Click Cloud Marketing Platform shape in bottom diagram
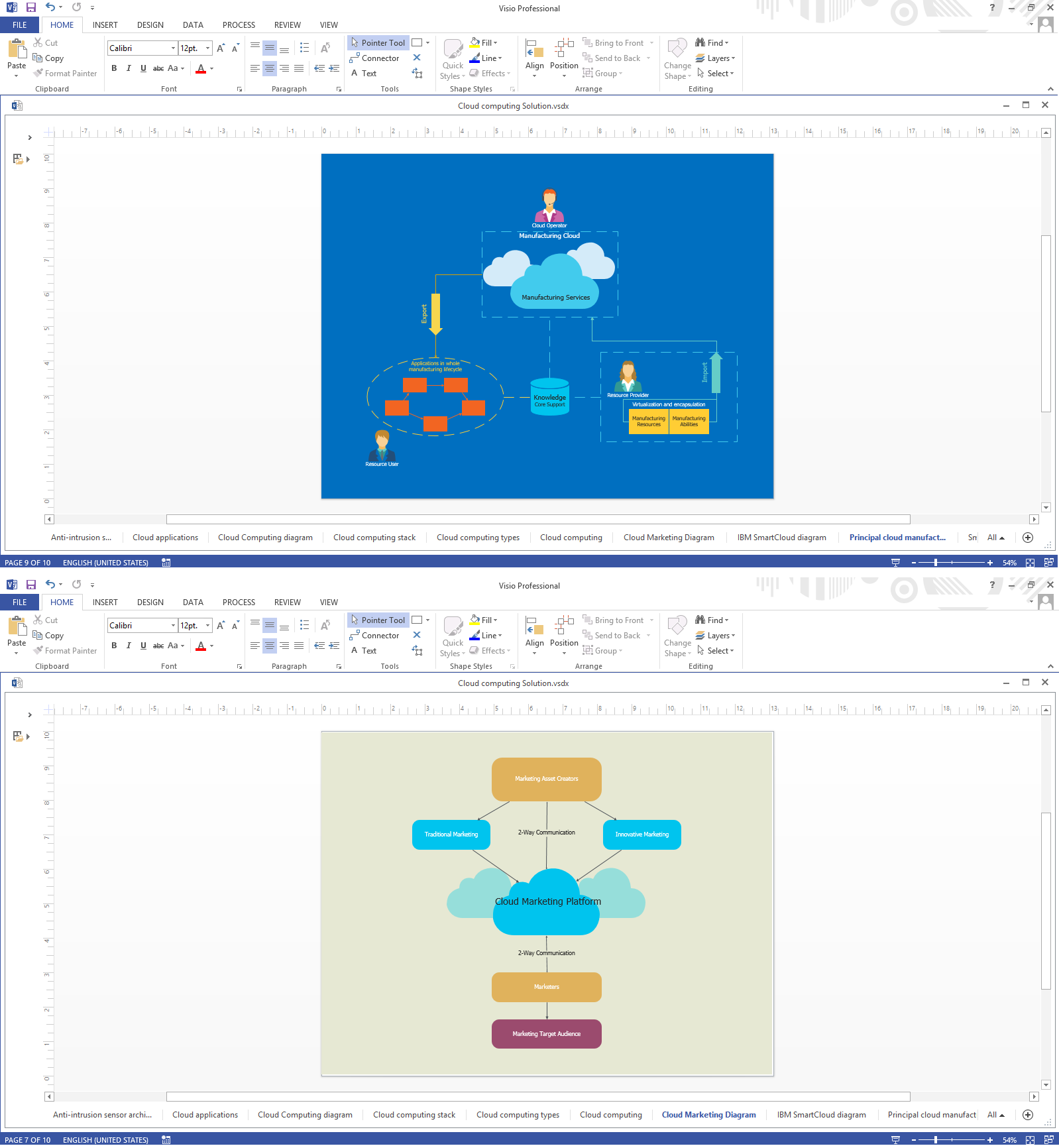 coord(547,901)
